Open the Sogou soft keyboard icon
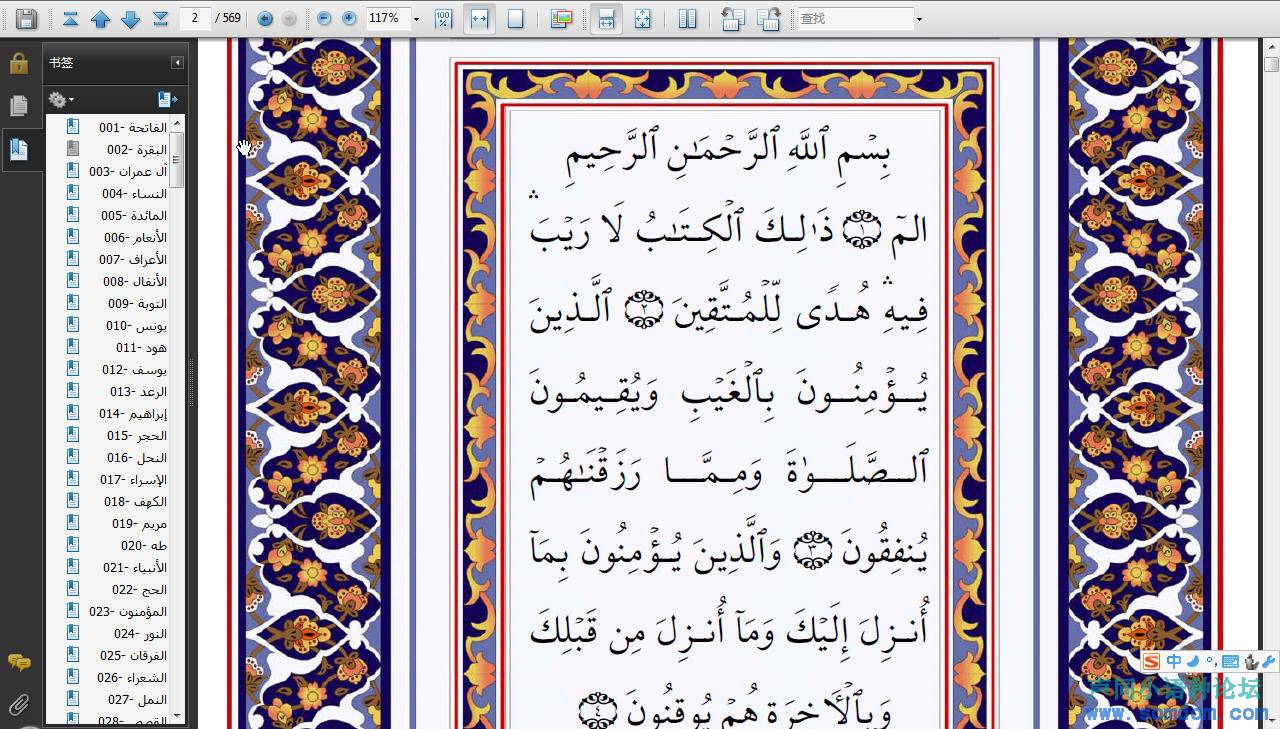The height and width of the screenshot is (729, 1280). click(x=1230, y=661)
